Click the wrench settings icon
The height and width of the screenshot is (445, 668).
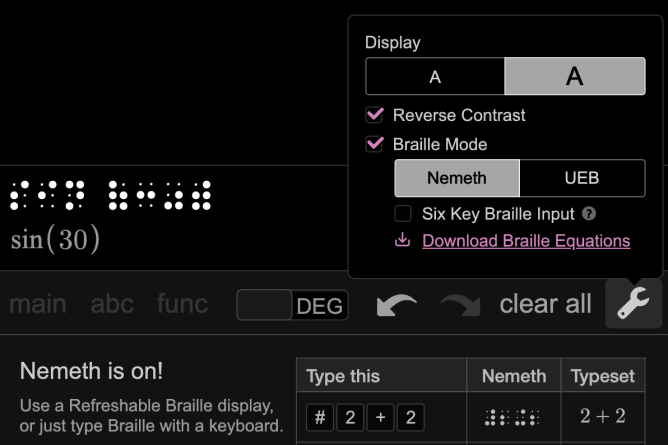coord(633,304)
